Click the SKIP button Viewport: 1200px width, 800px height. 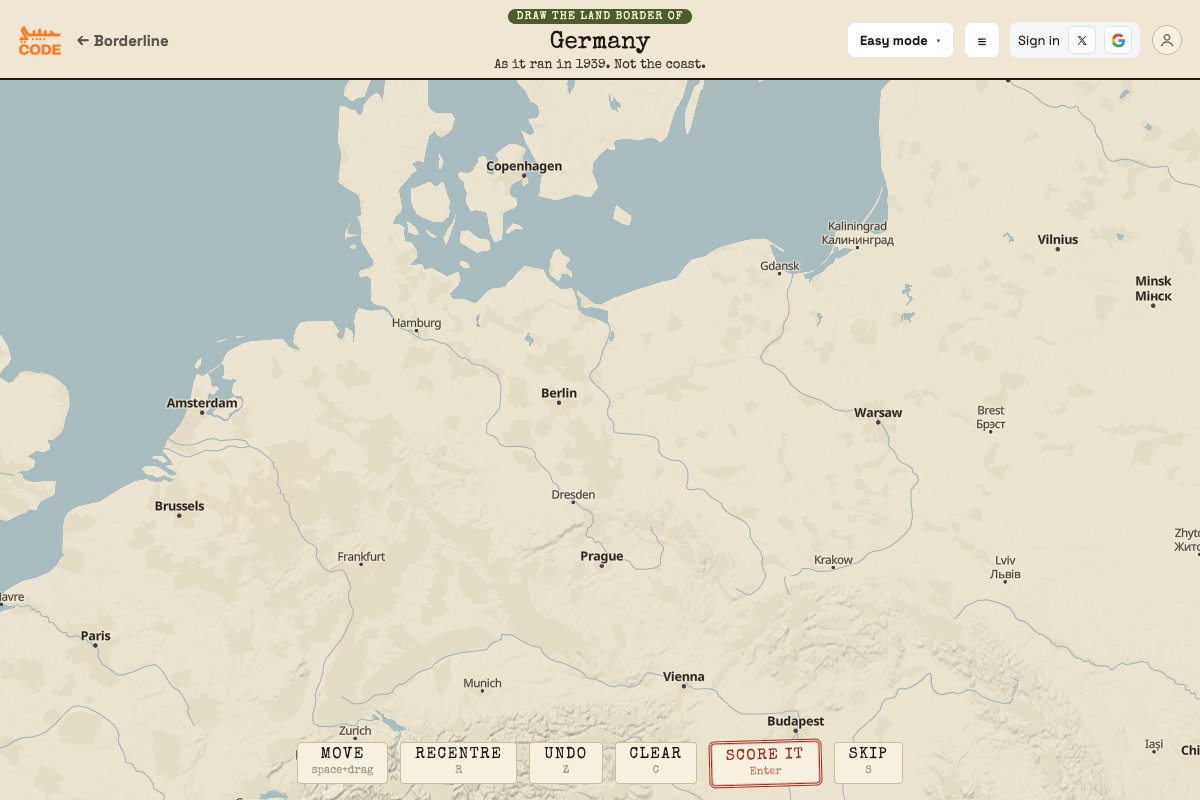point(868,762)
